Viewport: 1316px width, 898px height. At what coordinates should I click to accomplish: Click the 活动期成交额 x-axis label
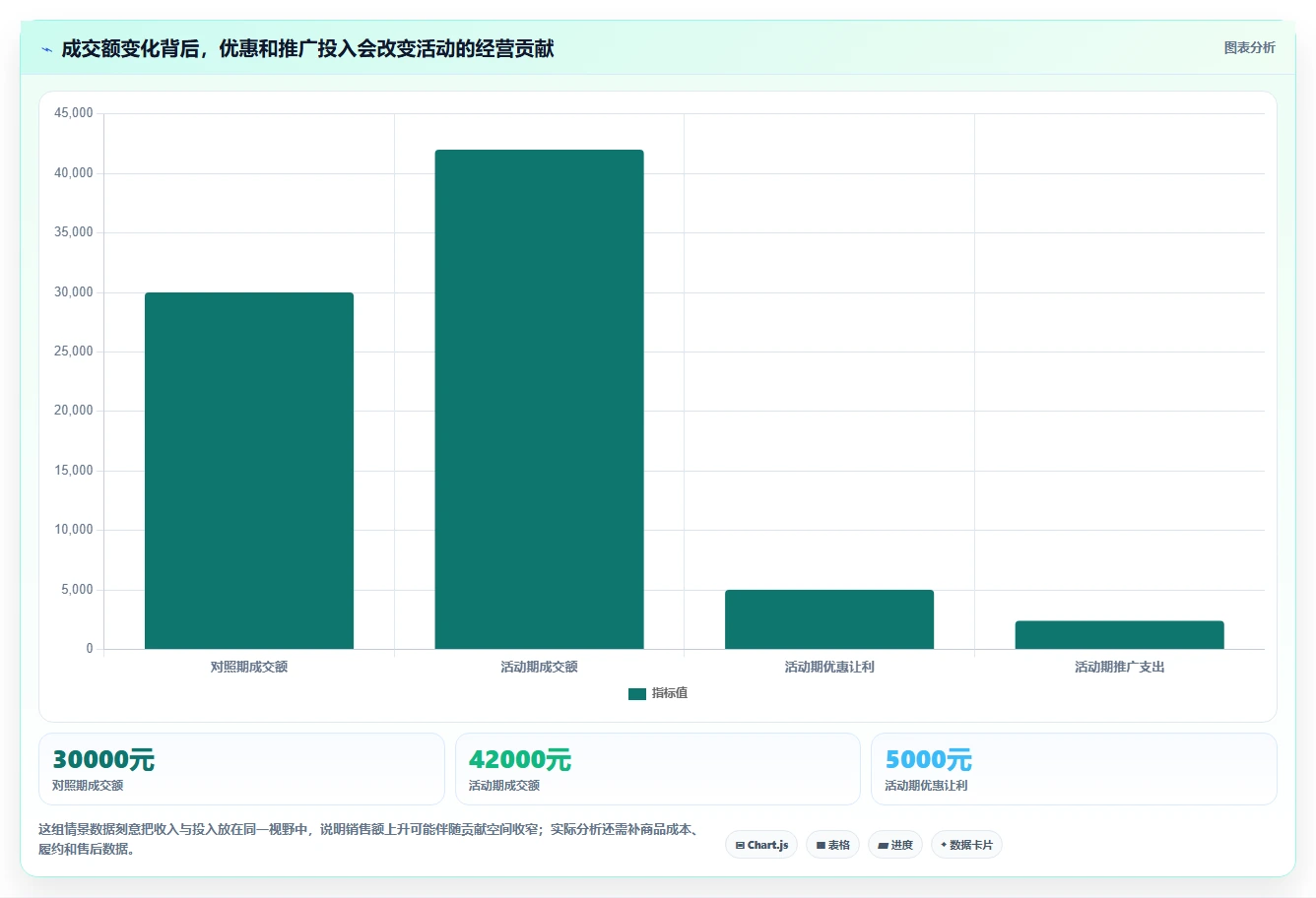tap(539, 667)
